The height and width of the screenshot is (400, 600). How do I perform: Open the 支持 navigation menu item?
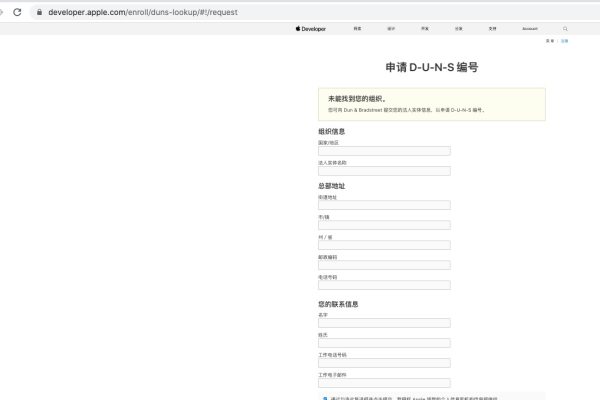[x=492, y=29]
